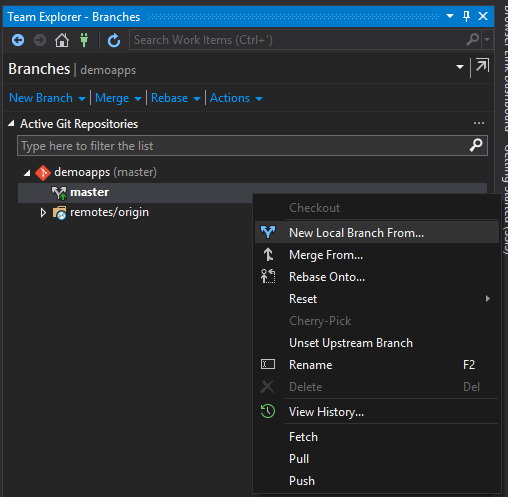508x497 pixels.
Task: Click the Refresh icon in toolbar
Action: tap(114, 40)
